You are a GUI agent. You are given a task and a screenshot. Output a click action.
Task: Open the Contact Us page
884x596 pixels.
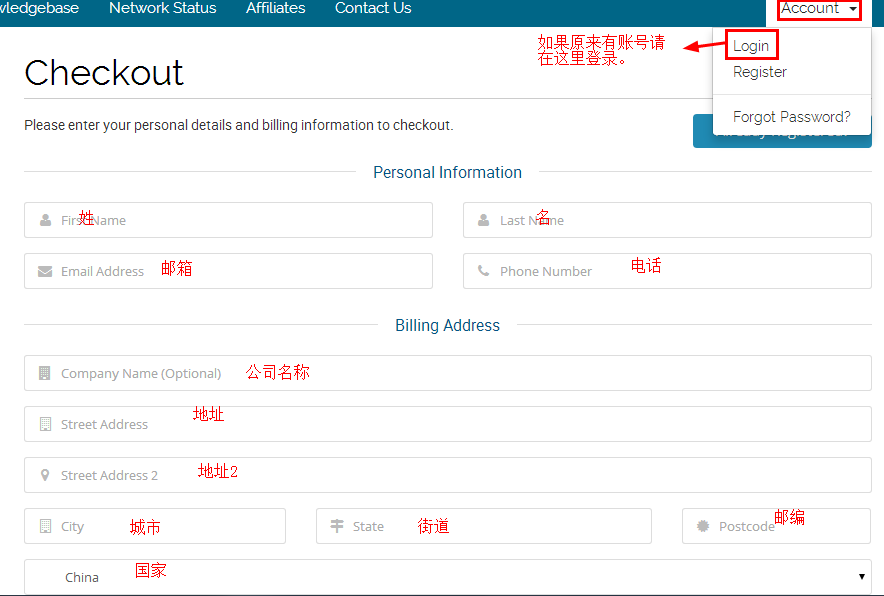point(373,9)
